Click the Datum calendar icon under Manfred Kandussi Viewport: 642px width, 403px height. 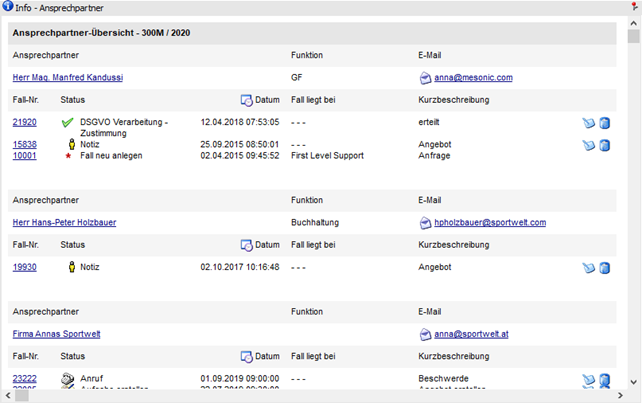coord(246,100)
